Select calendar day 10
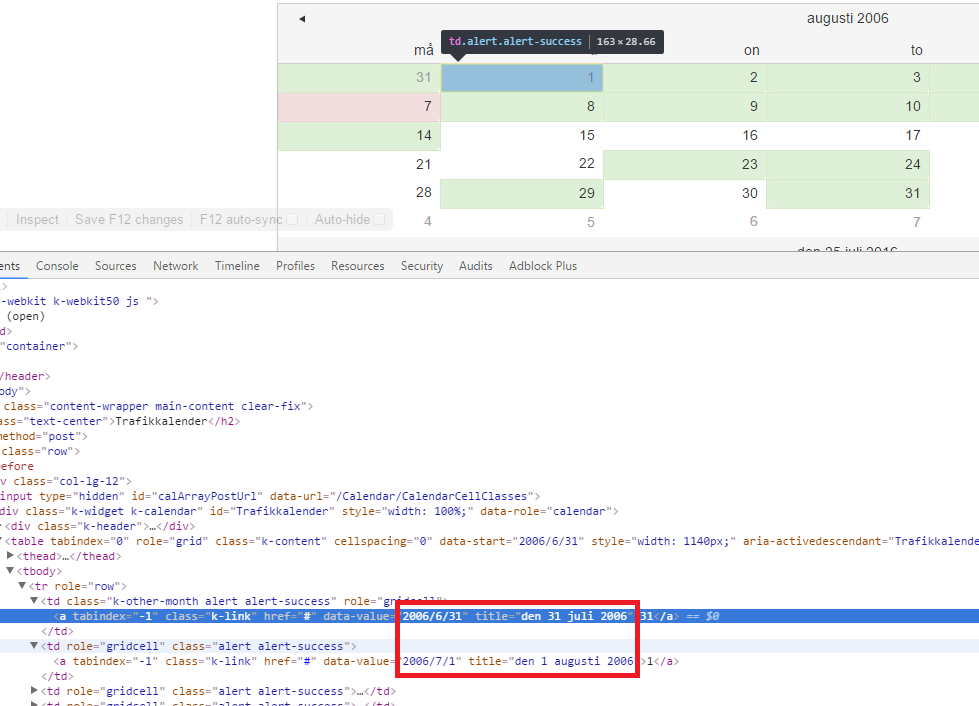This screenshot has width=979, height=706. coord(848,107)
